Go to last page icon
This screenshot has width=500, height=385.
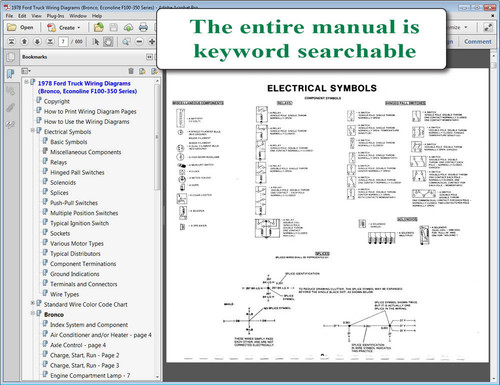[x=50, y=42]
